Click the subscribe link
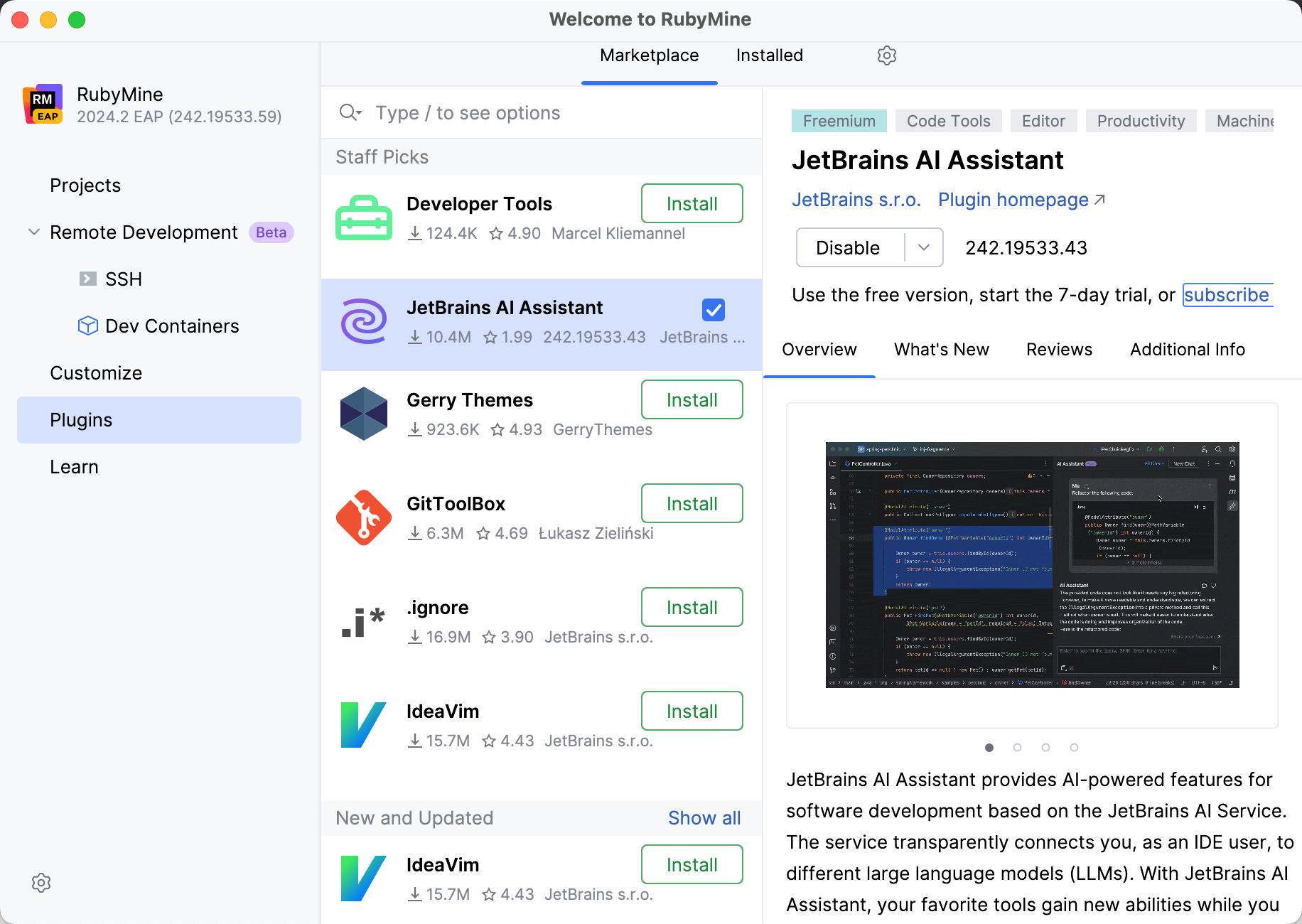The height and width of the screenshot is (924, 1302). point(1227,294)
